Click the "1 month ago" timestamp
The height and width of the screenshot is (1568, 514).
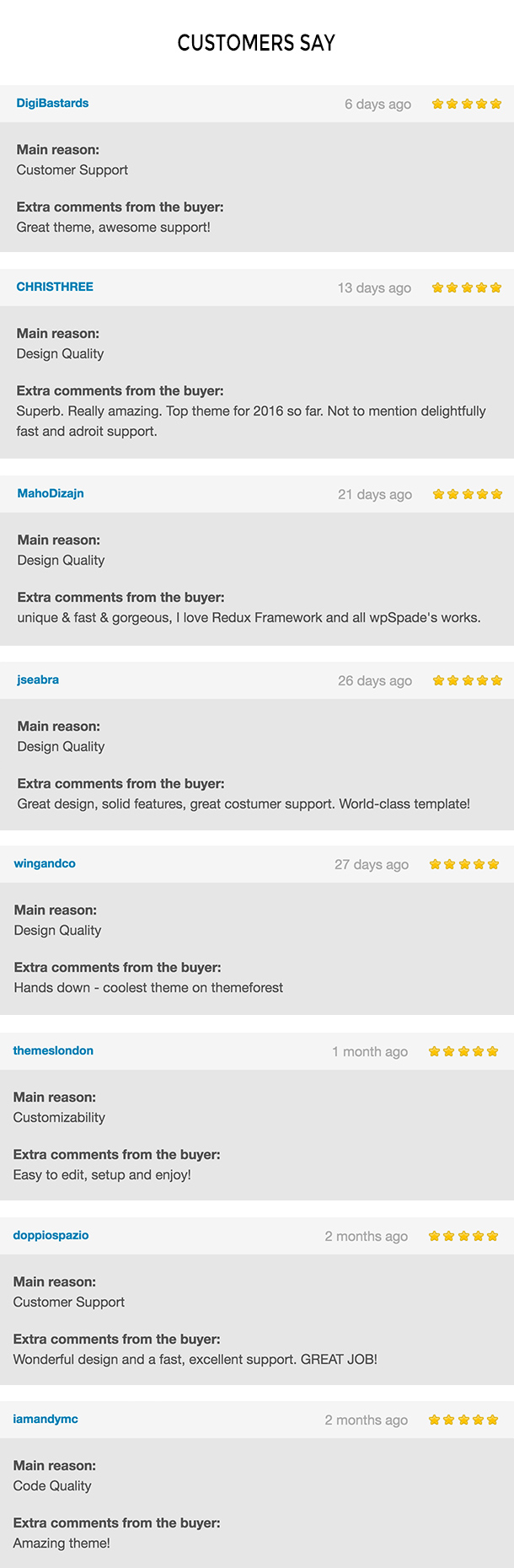point(370,1051)
